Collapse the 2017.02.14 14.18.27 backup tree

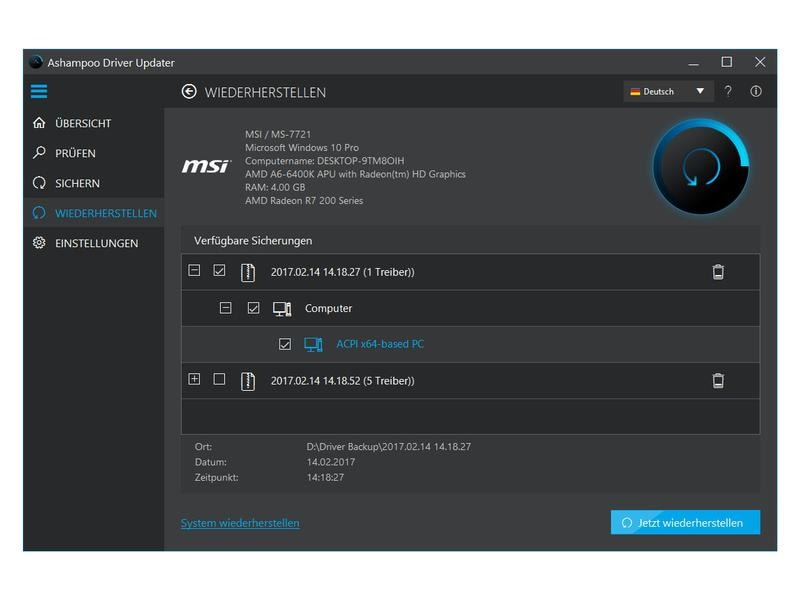pos(194,270)
